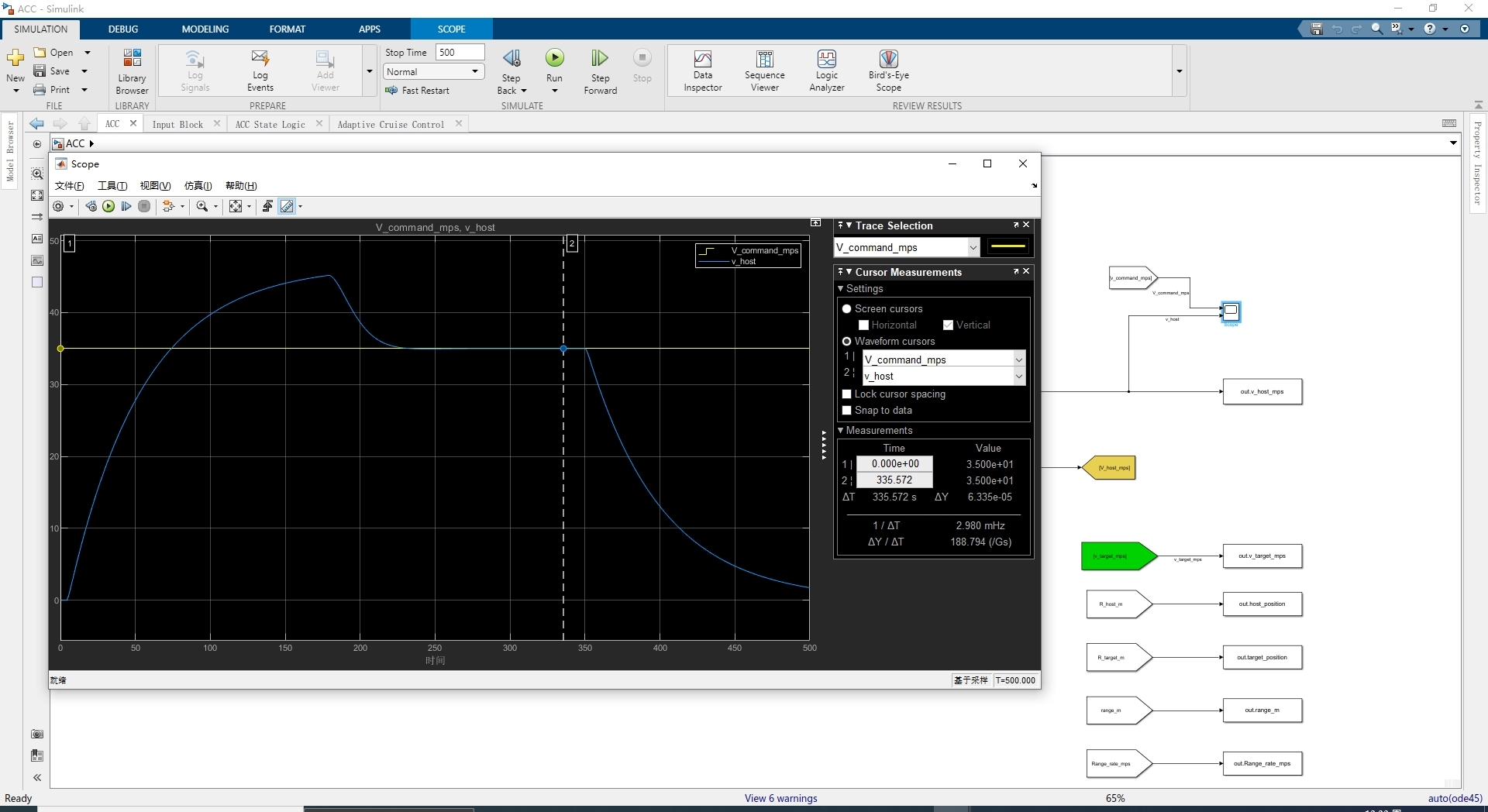Open cursor 1 waveform dropdown V_command_mps
This screenshot has height=812, width=1488.
pos(944,360)
